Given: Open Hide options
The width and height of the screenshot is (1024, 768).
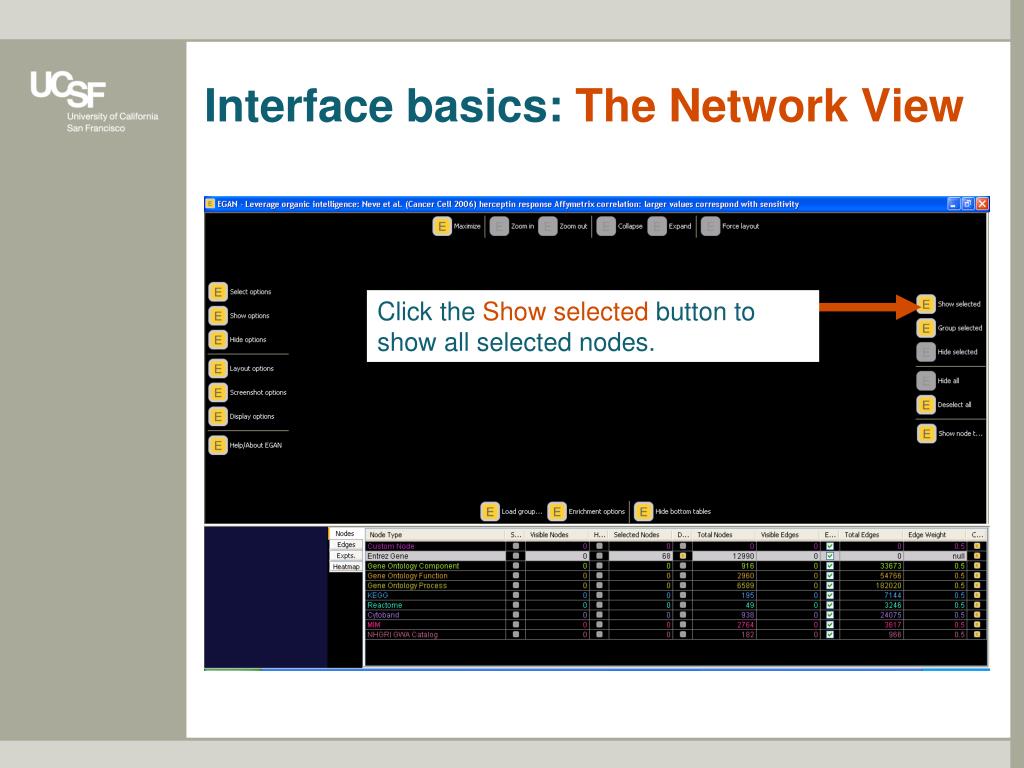Looking at the screenshot, I should coord(218,340).
